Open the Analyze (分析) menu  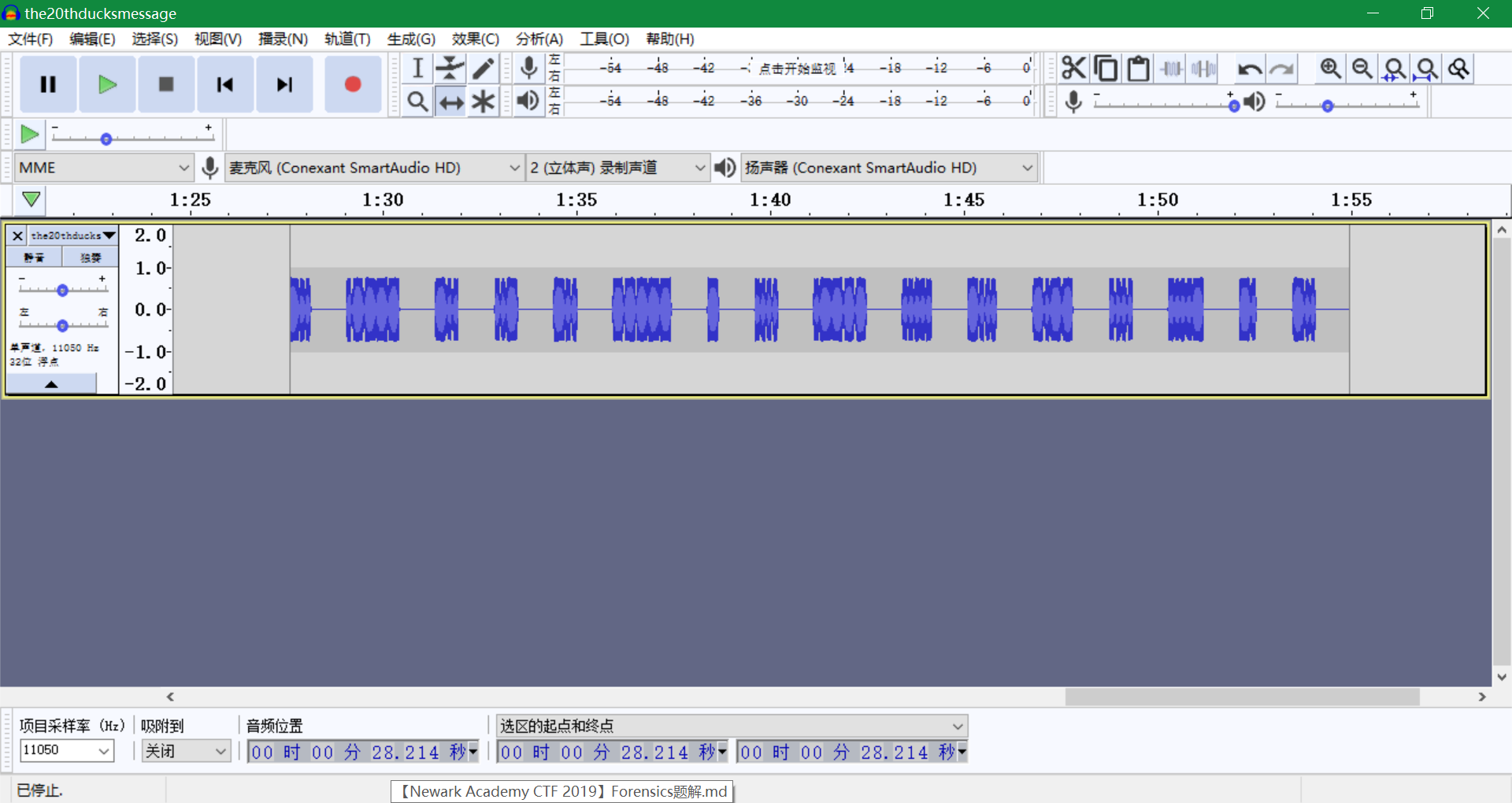539,39
